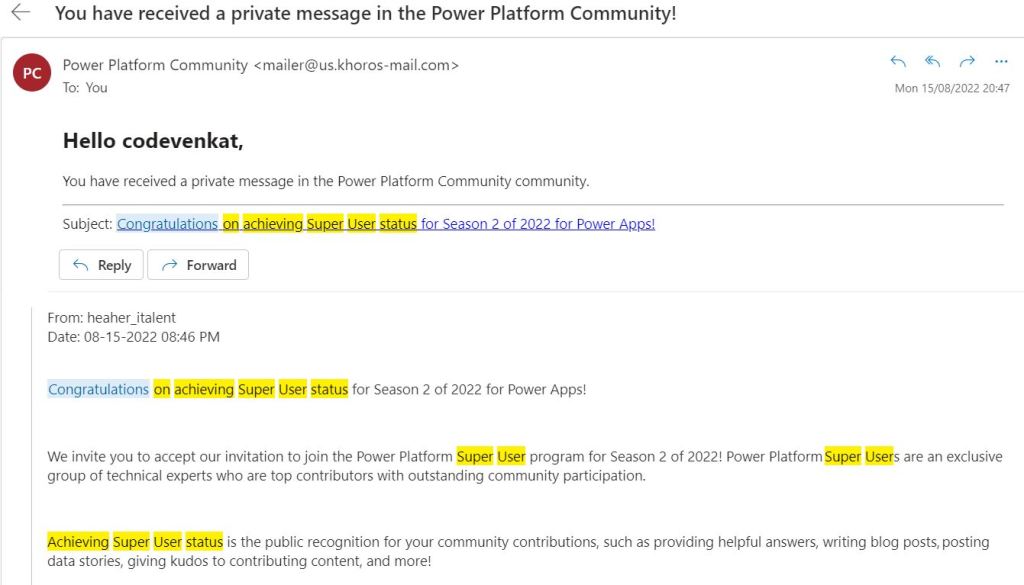Open the Congratulations Super User subject link

click(385, 224)
